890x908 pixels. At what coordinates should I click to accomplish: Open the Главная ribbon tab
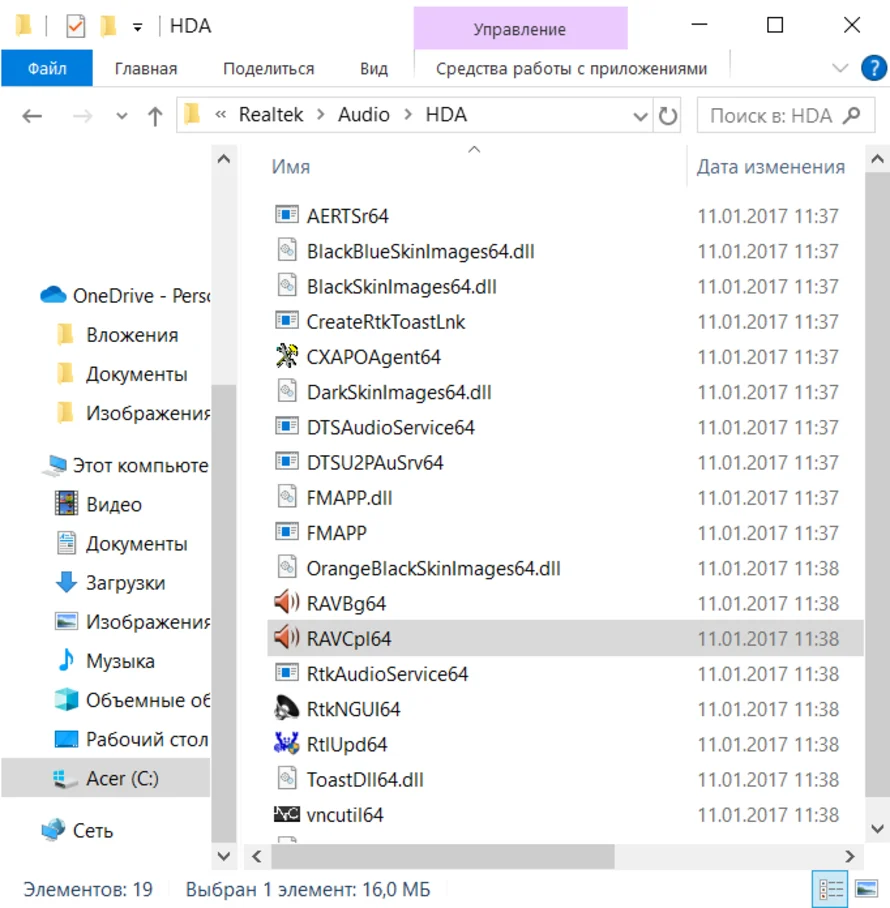(x=146, y=68)
